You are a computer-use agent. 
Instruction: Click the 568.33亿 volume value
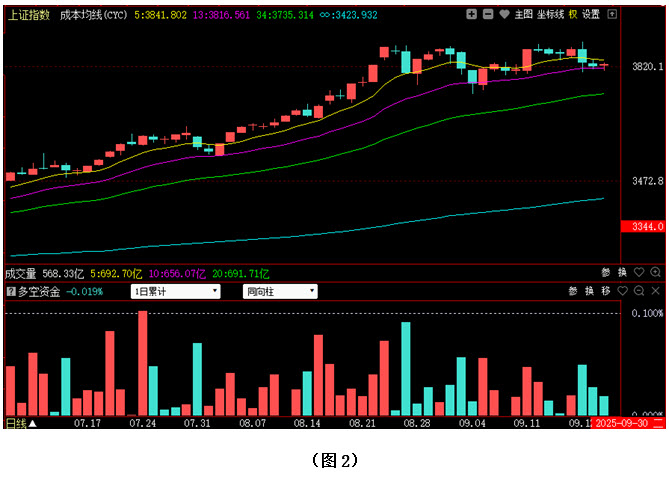pos(63,274)
